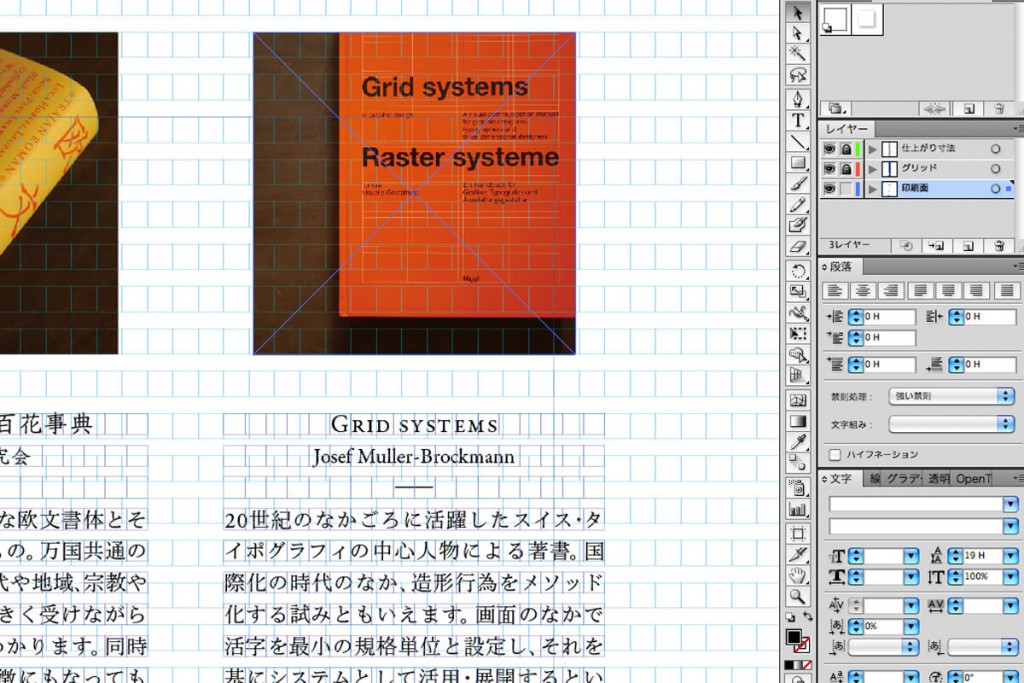
Task: Select the Paintbrush tool
Action: (x=797, y=183)
